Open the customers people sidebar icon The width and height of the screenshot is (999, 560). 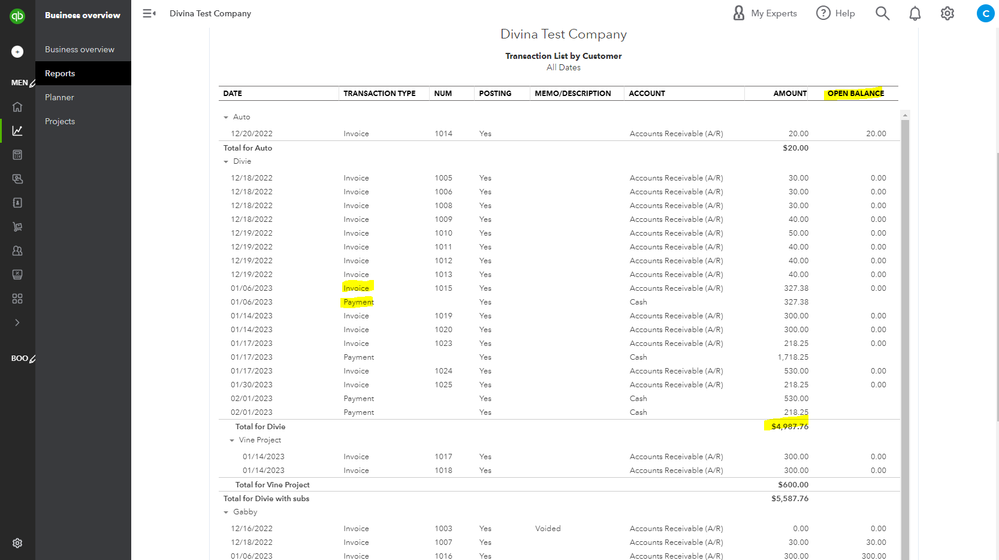(17, 251)
